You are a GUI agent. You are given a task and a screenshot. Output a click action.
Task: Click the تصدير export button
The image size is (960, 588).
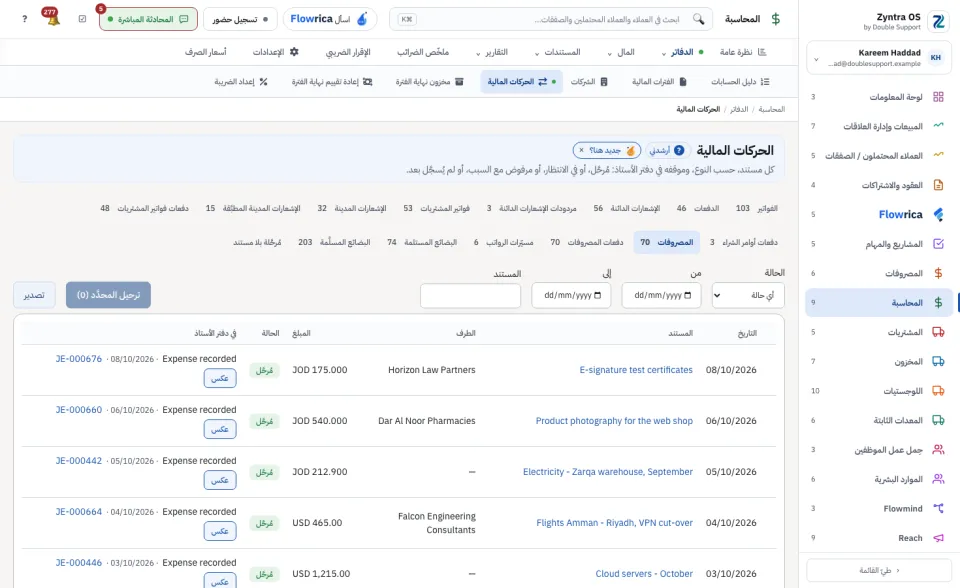pyautogui.click(x=34, y=295)
